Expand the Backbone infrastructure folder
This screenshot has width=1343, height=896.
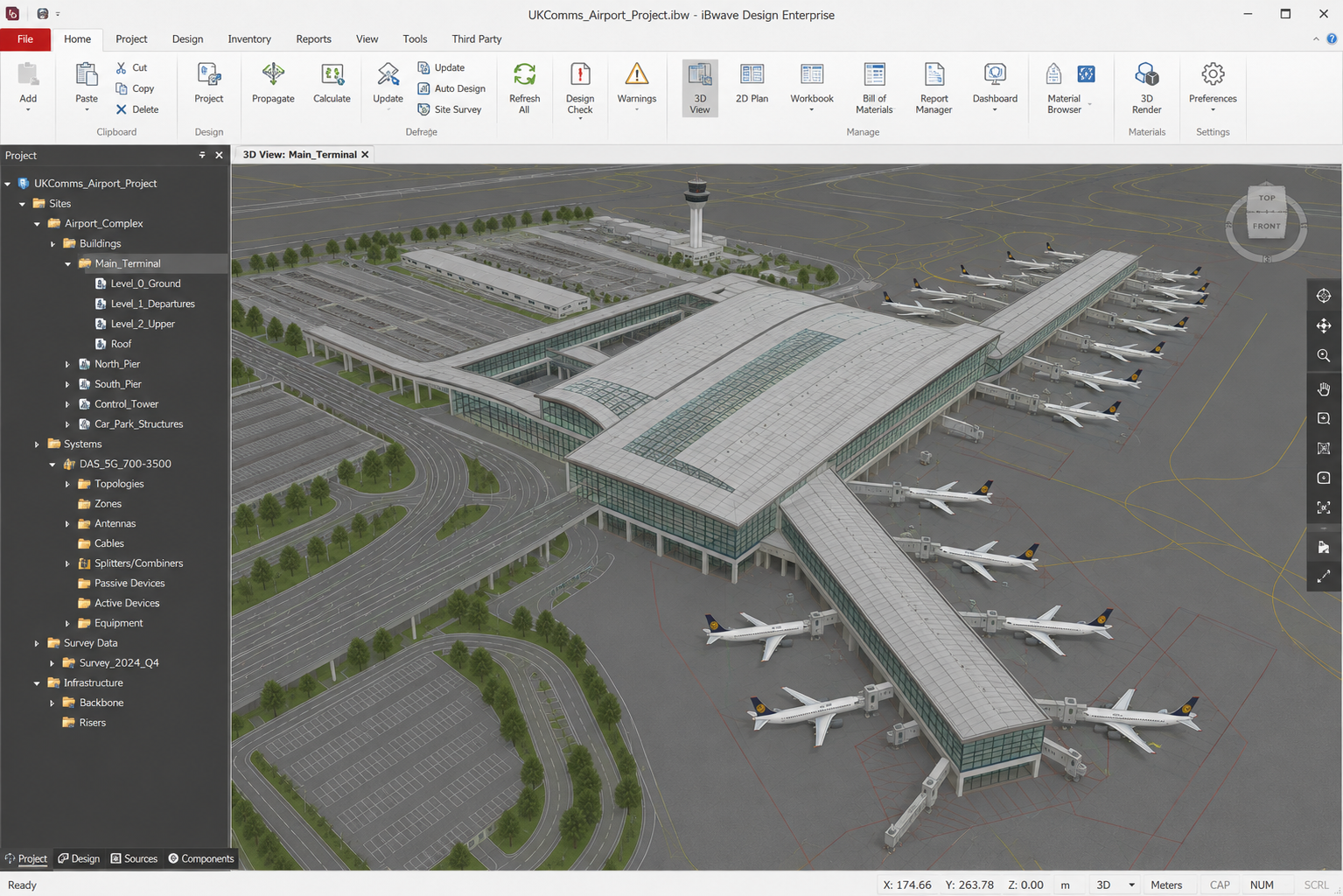(x=52, y=703)
